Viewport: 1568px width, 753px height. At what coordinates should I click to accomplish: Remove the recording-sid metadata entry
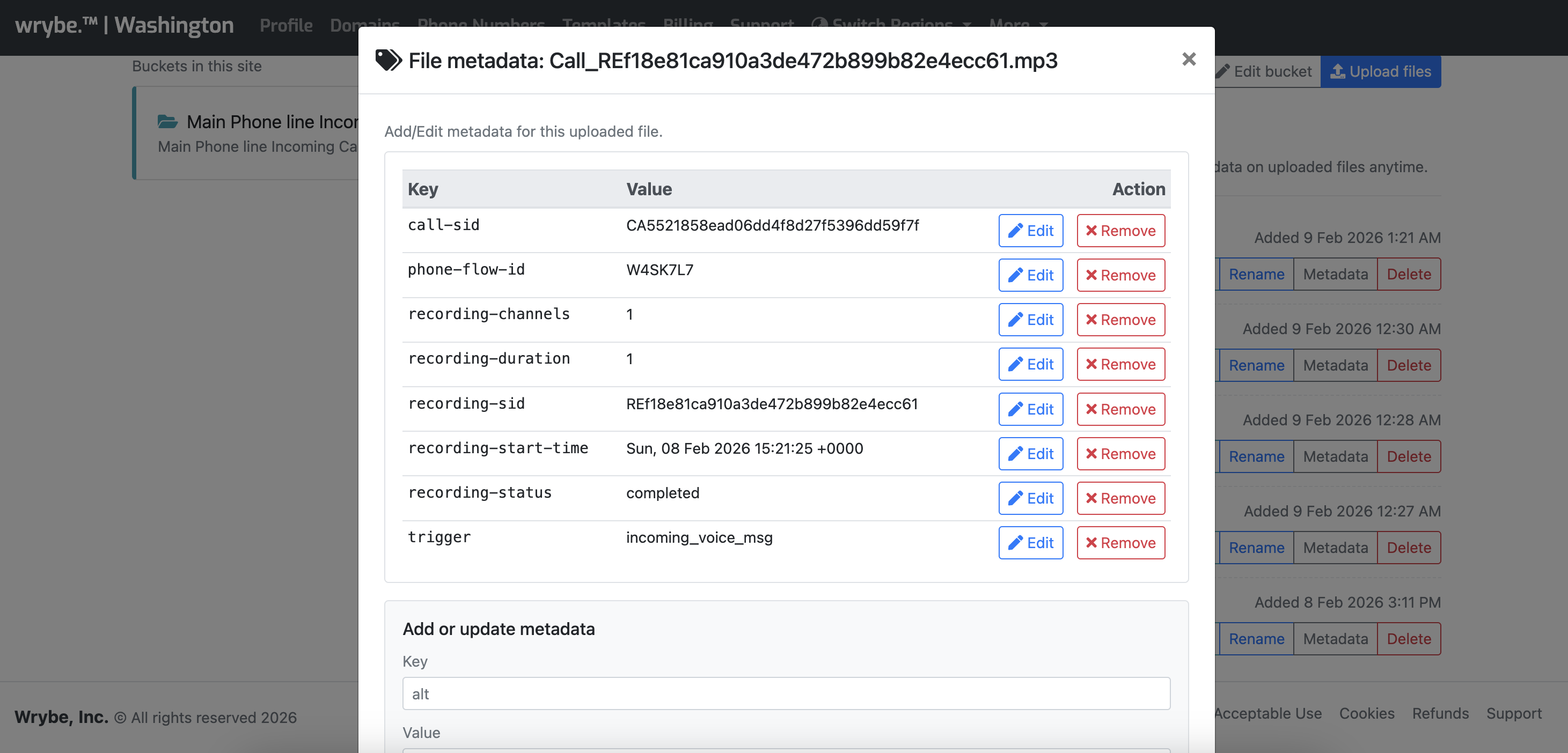click(1120, 409)
